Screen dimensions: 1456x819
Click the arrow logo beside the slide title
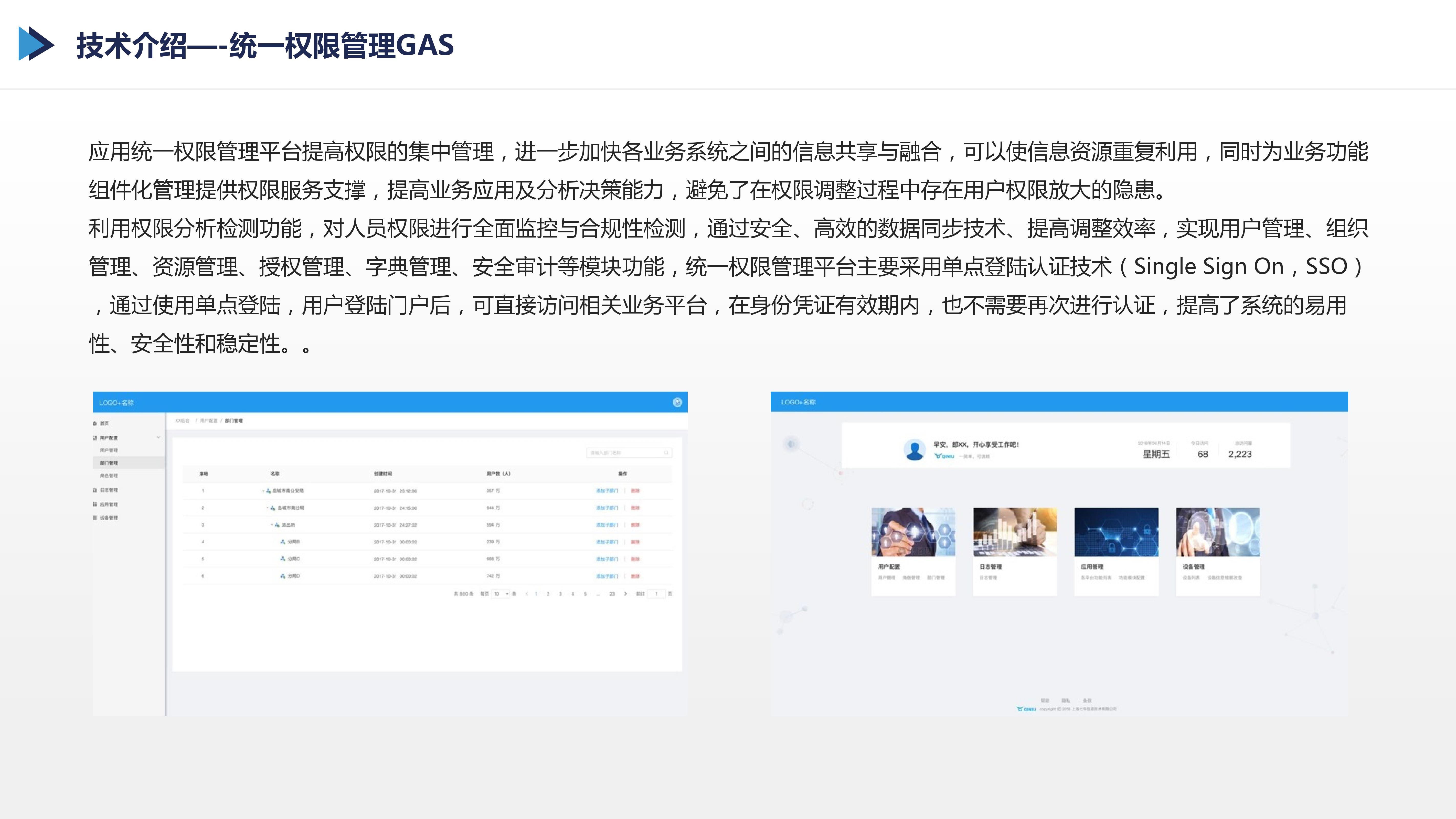[36, 44]
